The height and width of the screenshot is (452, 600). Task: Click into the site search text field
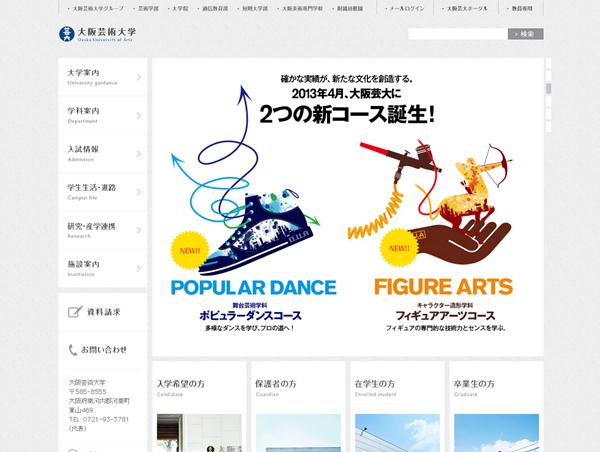(x=458, y=34)
